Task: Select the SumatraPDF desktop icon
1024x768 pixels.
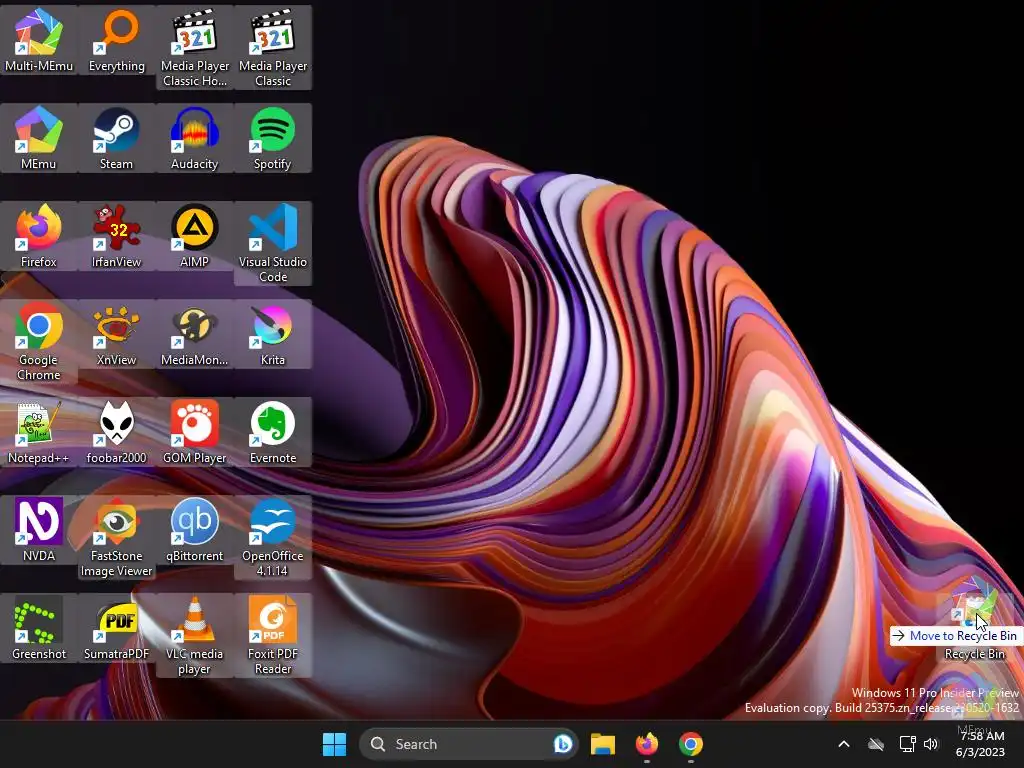Action: point(116,628)
